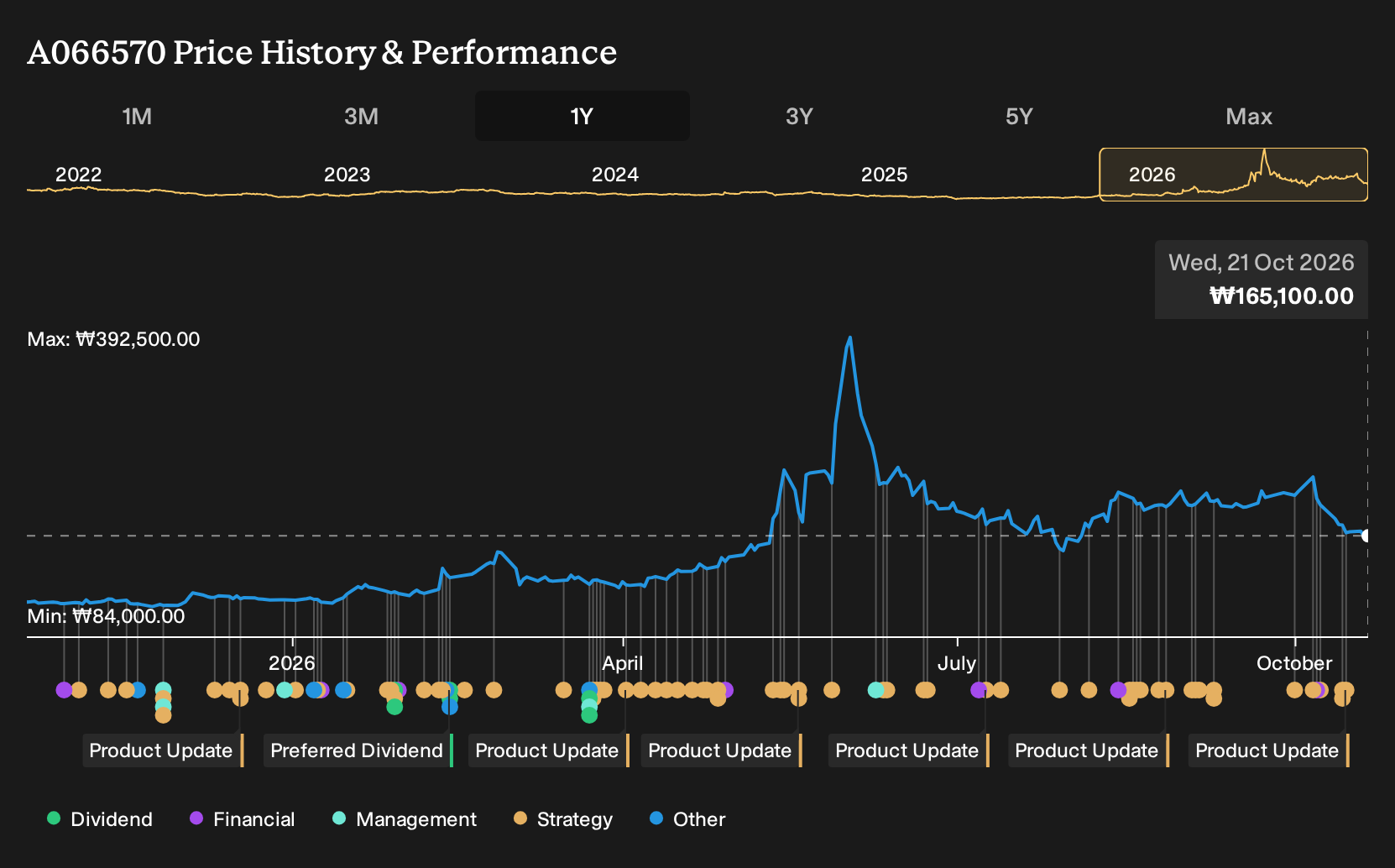Screen dimensions: 1395x868
Task: Click the A066570 Price History & Performance title
Action: tap(322, 52)
